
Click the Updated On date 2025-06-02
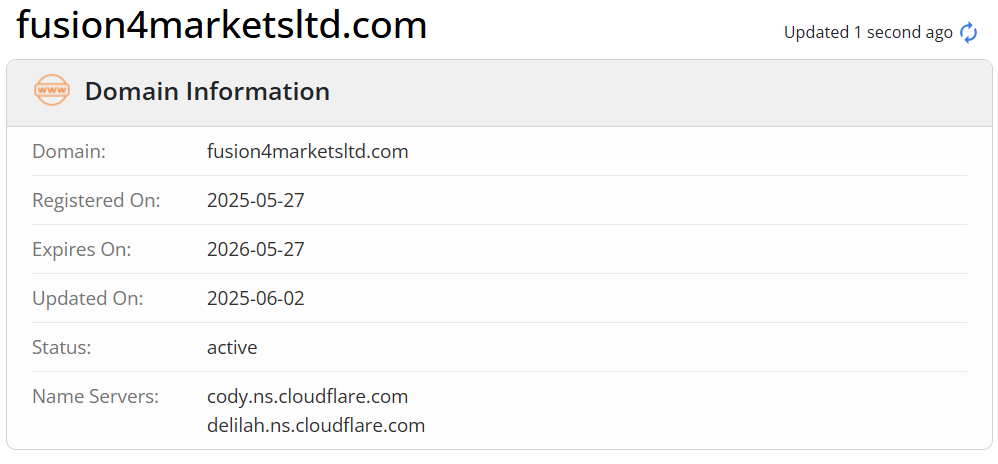[255, 299]
